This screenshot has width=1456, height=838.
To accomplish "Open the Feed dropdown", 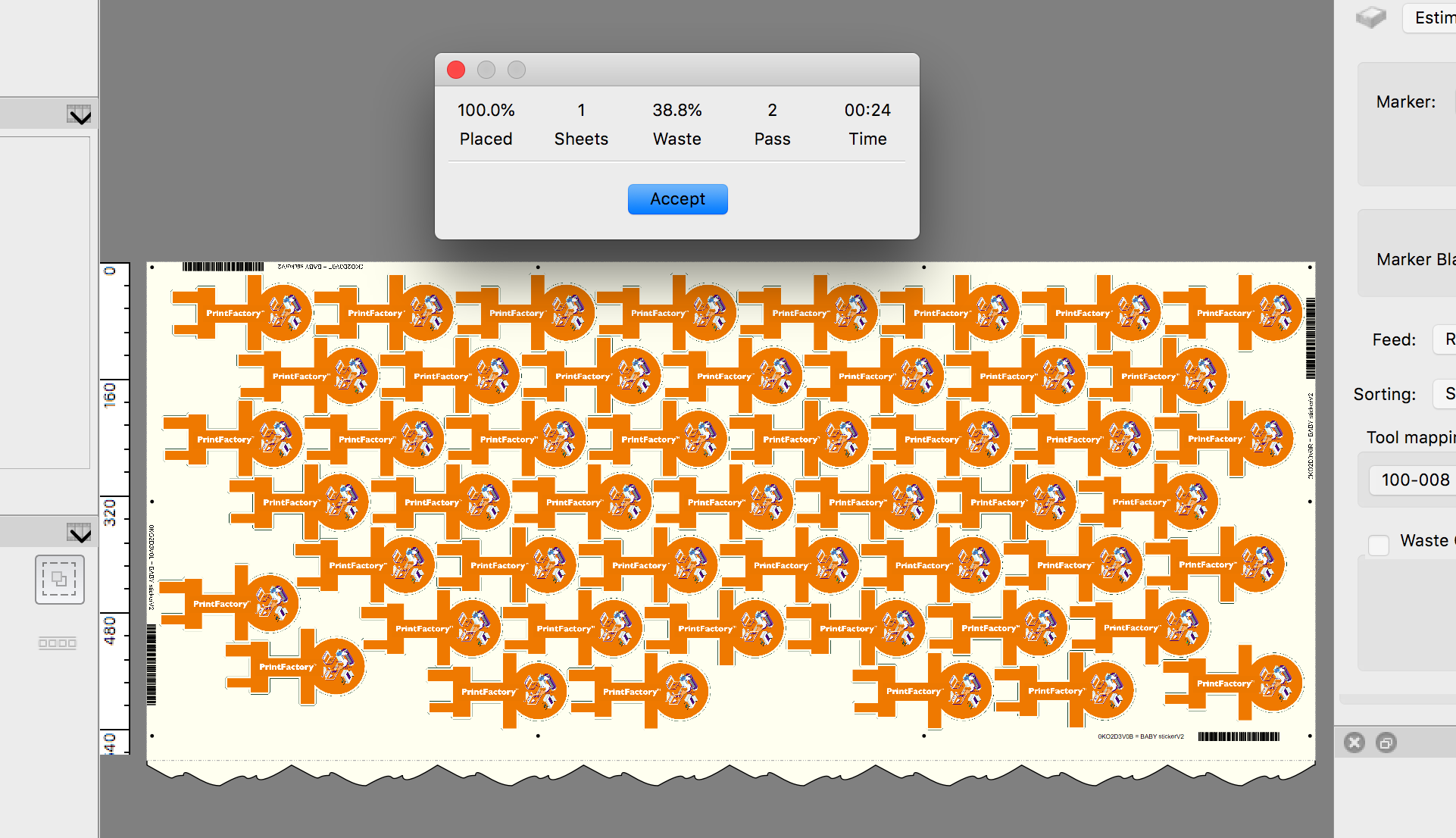I will (x=1445, y=339).
